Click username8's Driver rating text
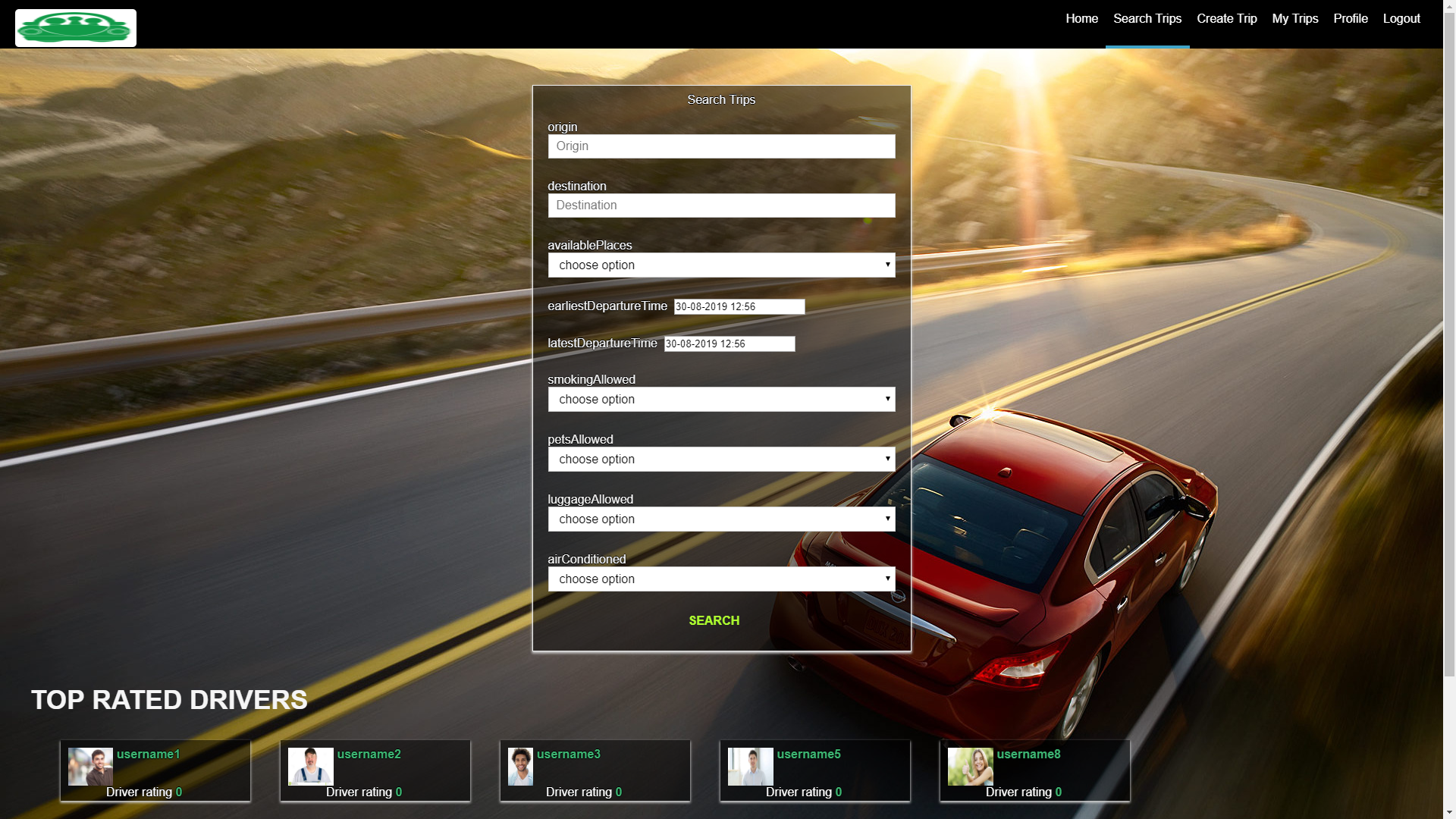 click(x=1024, y=792)
